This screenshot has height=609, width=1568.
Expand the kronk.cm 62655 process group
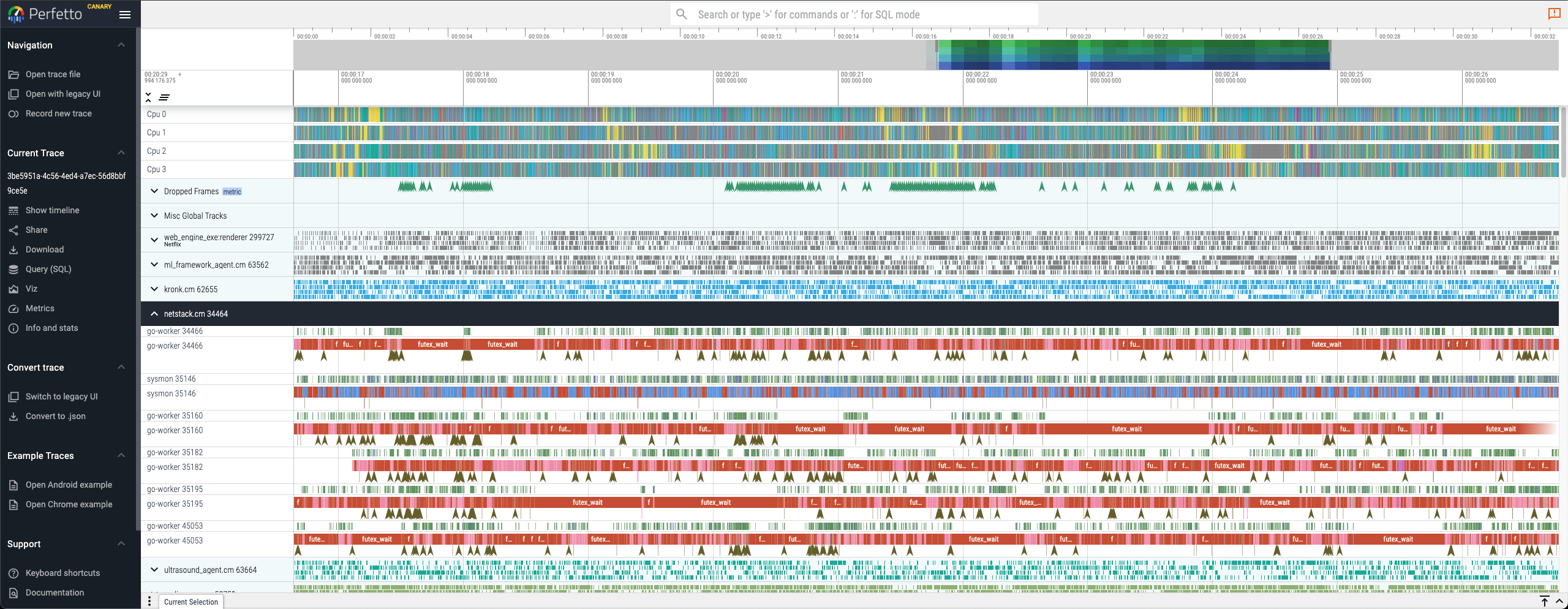[x=154, y=289]
